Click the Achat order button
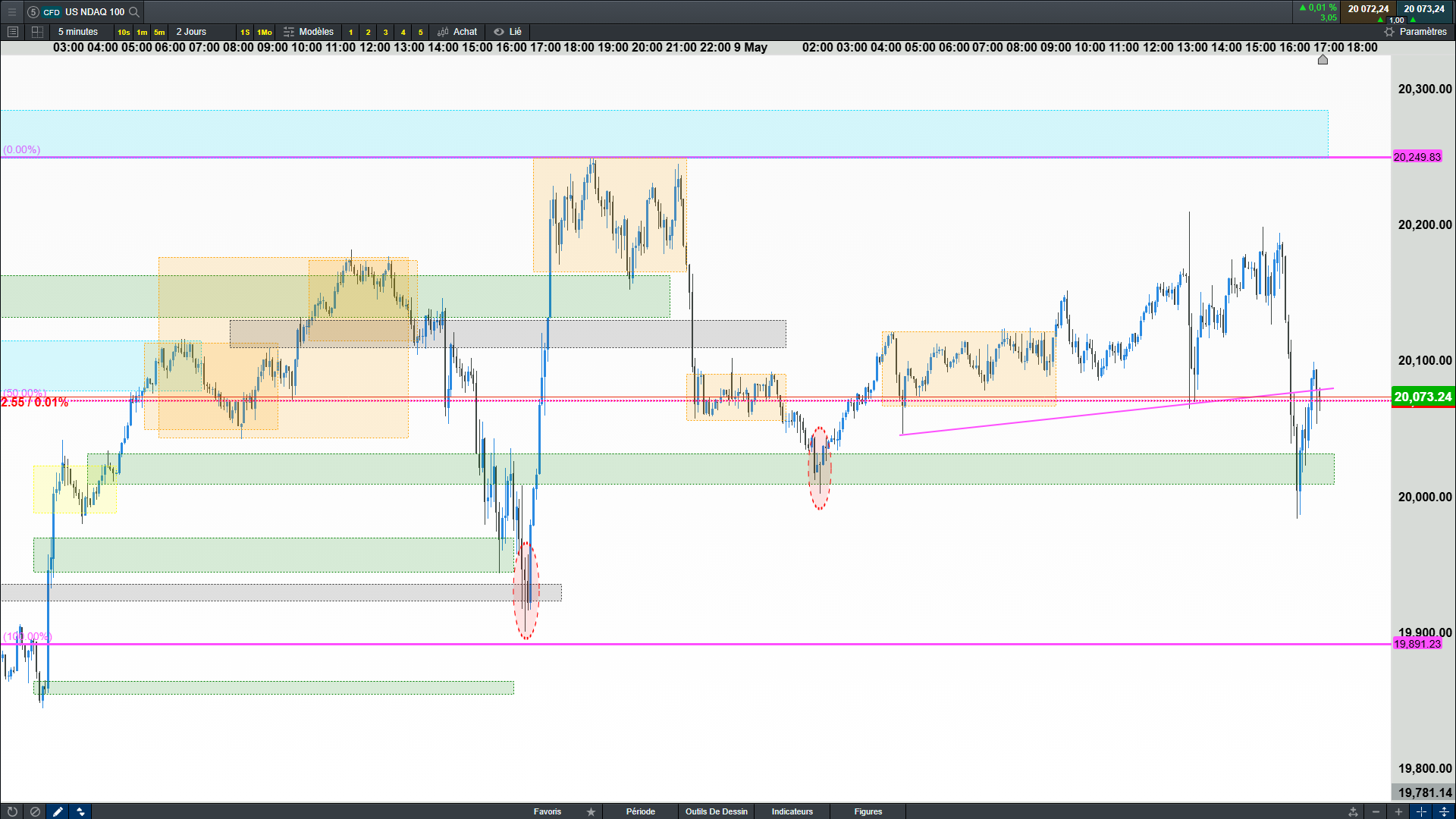This screenshot has height=819, width=1456. (x=457, y=32)
